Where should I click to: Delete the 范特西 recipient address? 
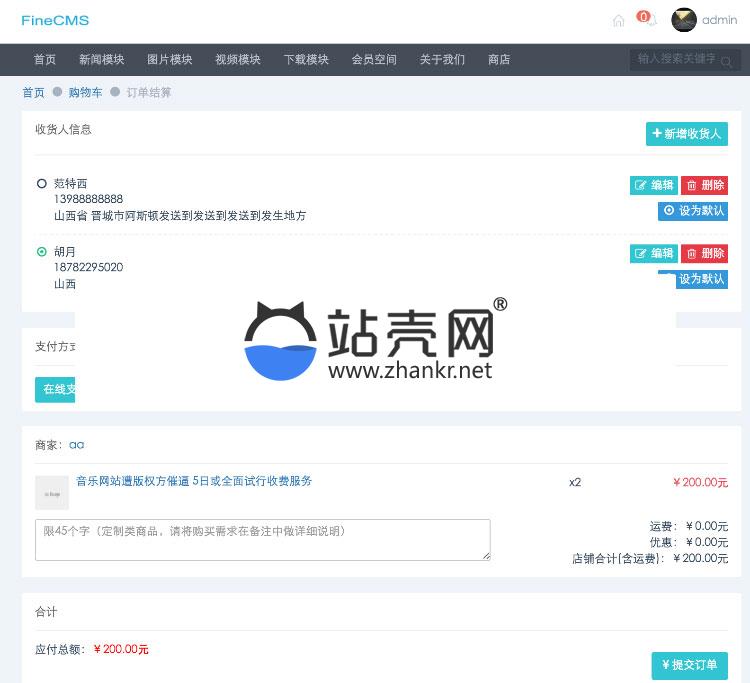pos(704,185)
